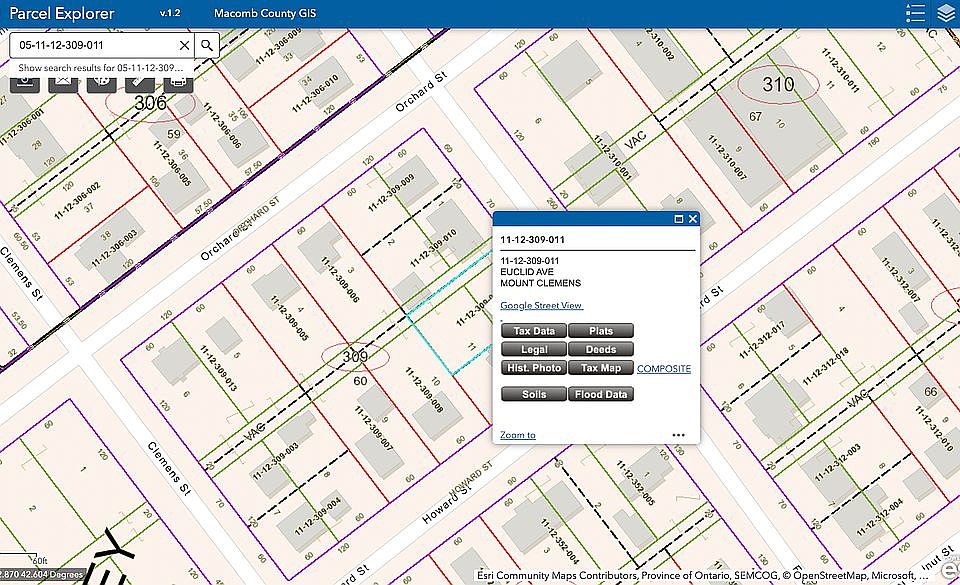The image size is (960, 585).
Task: Open the legend list icon in header
Action: click(915, 13)
